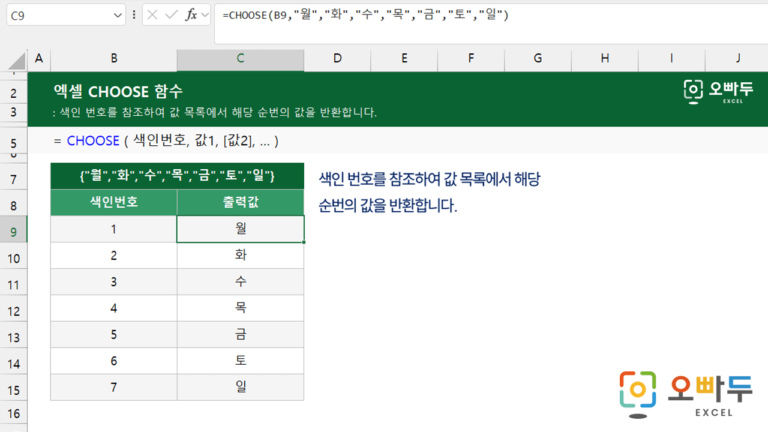Screen dimensions: 768x432
Task: Select output cell showing '월'
Action: click(x=240, y=229)
